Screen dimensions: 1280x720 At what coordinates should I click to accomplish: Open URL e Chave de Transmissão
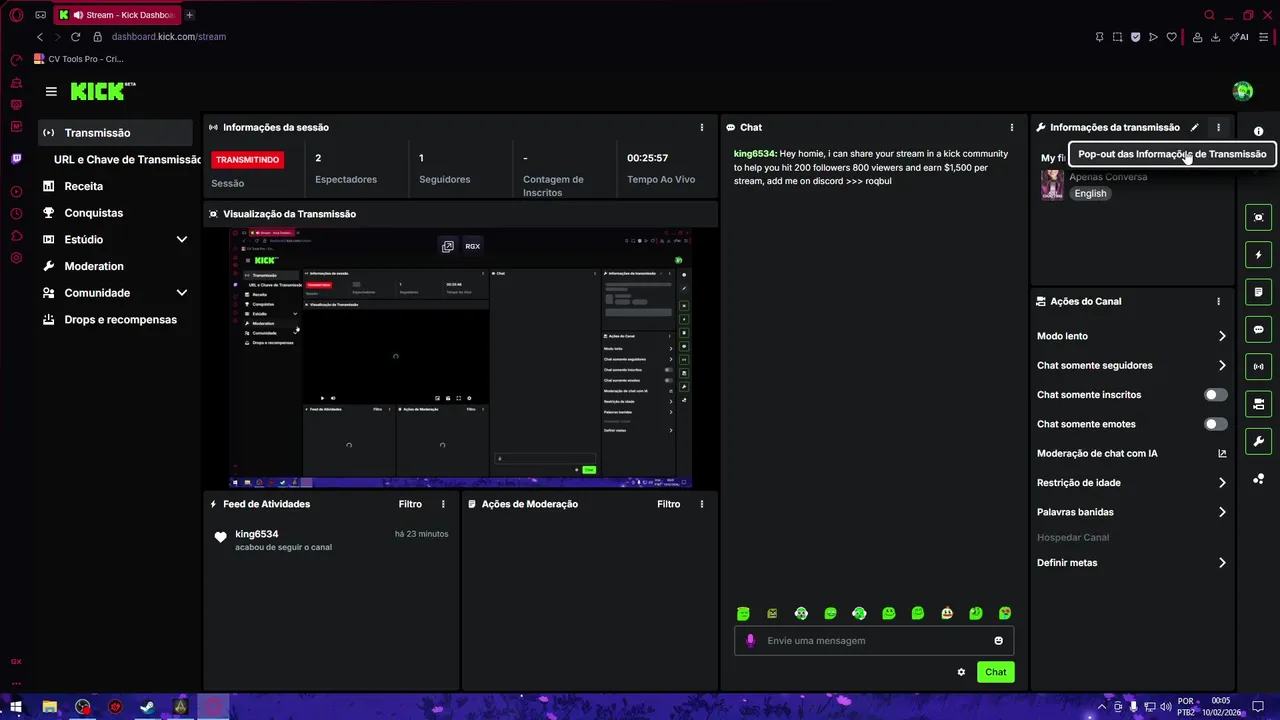(127, 159)
